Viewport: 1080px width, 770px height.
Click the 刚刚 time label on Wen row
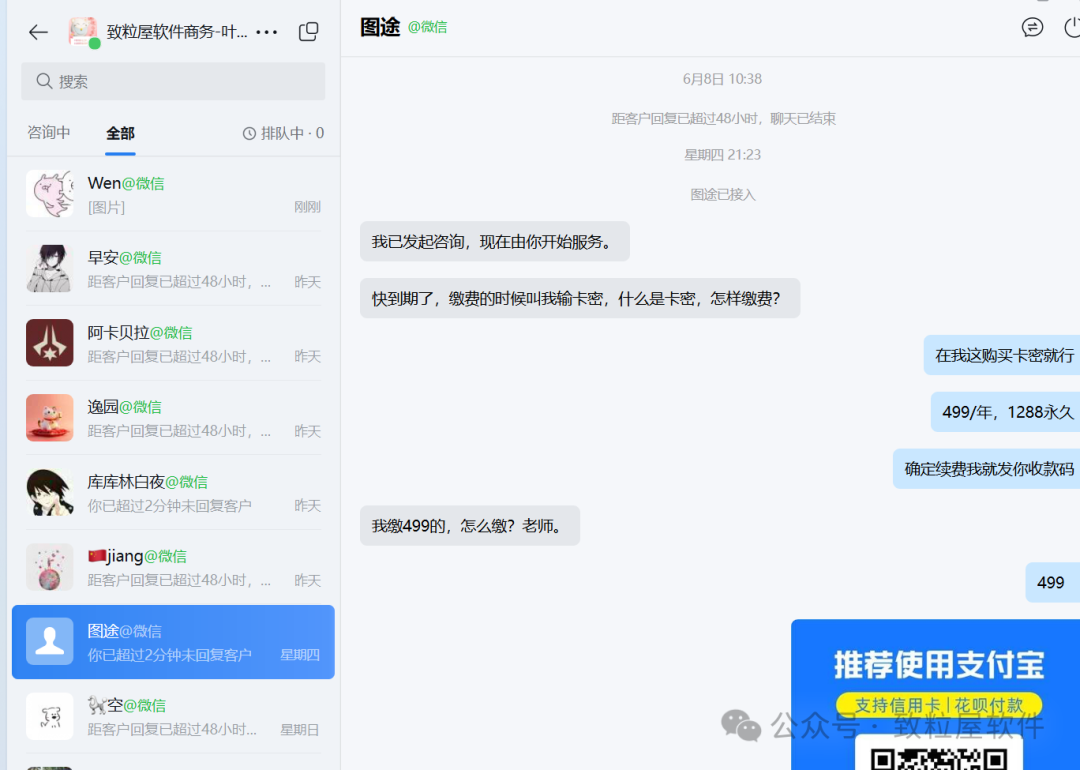click(307, 207)
